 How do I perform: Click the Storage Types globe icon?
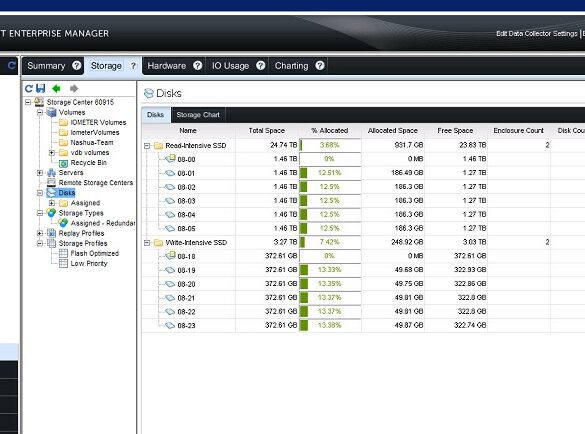[x=51, y=213]
